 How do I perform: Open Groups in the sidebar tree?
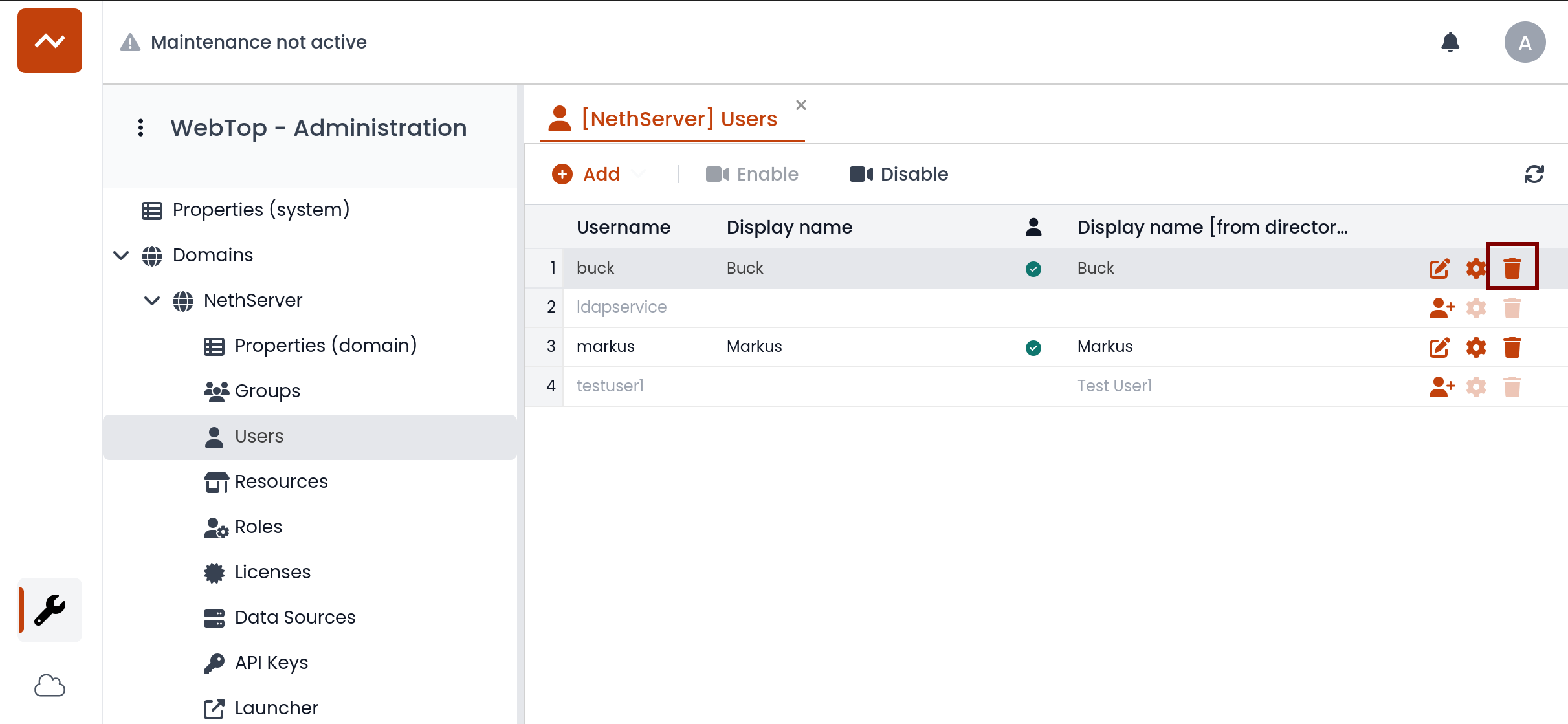coord(267,391)
